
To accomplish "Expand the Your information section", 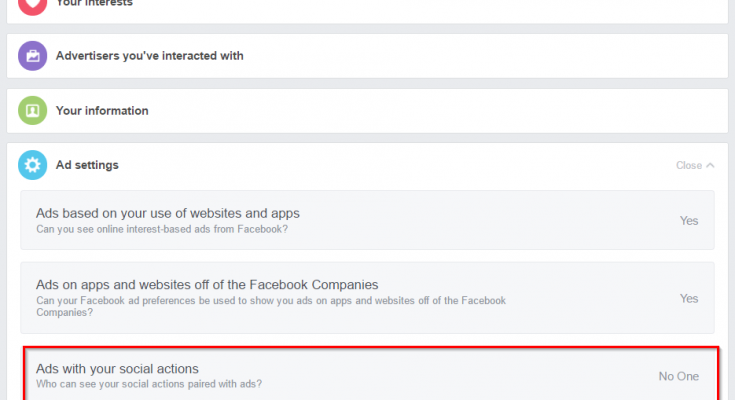I will (x=102, y=111).
